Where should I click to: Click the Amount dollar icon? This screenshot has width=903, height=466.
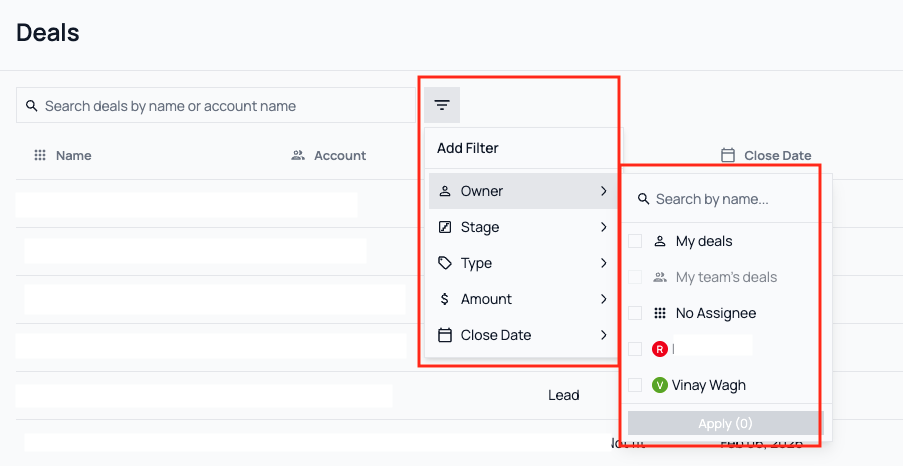tap(445, 299)
